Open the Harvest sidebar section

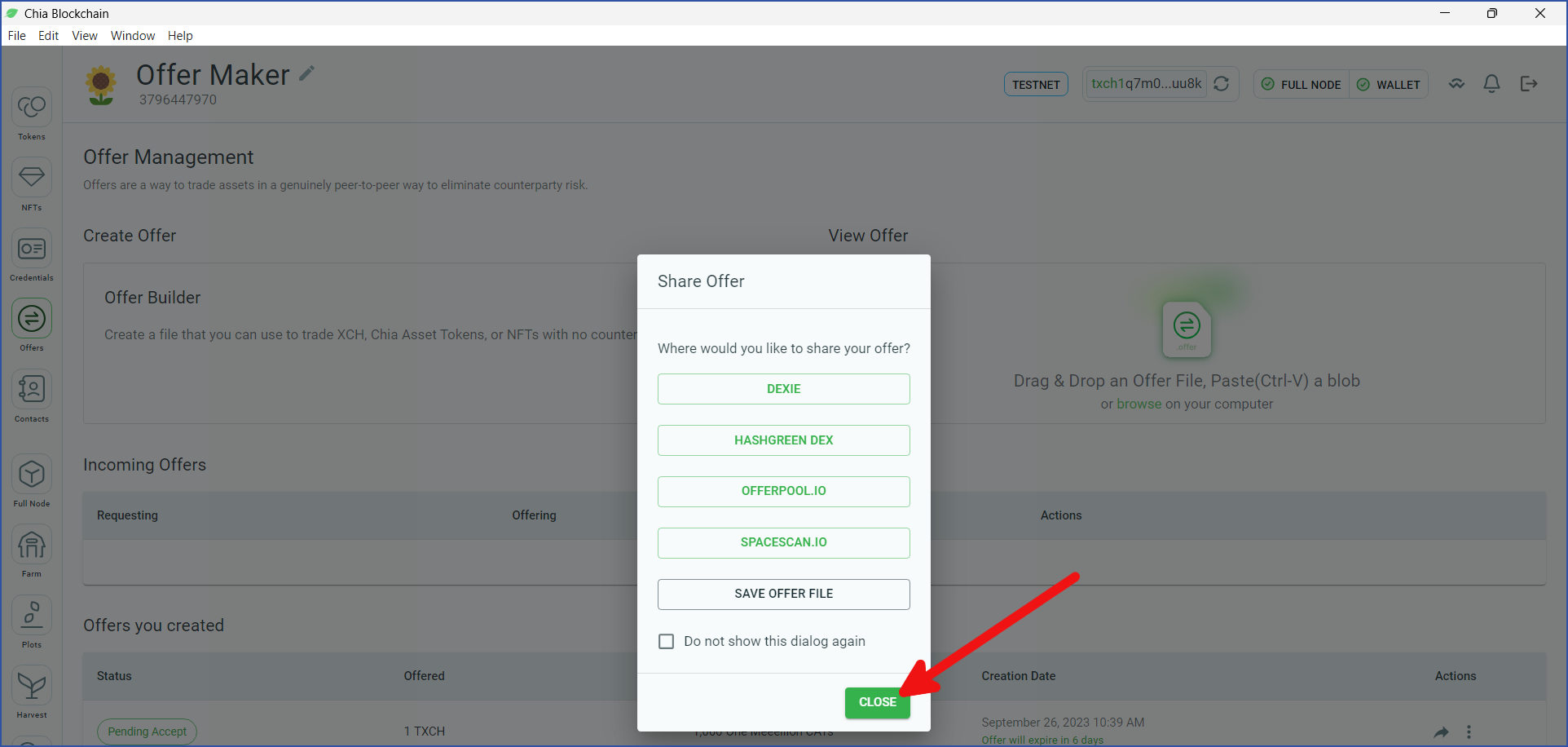pyautogui.click(x=32, y=692)
